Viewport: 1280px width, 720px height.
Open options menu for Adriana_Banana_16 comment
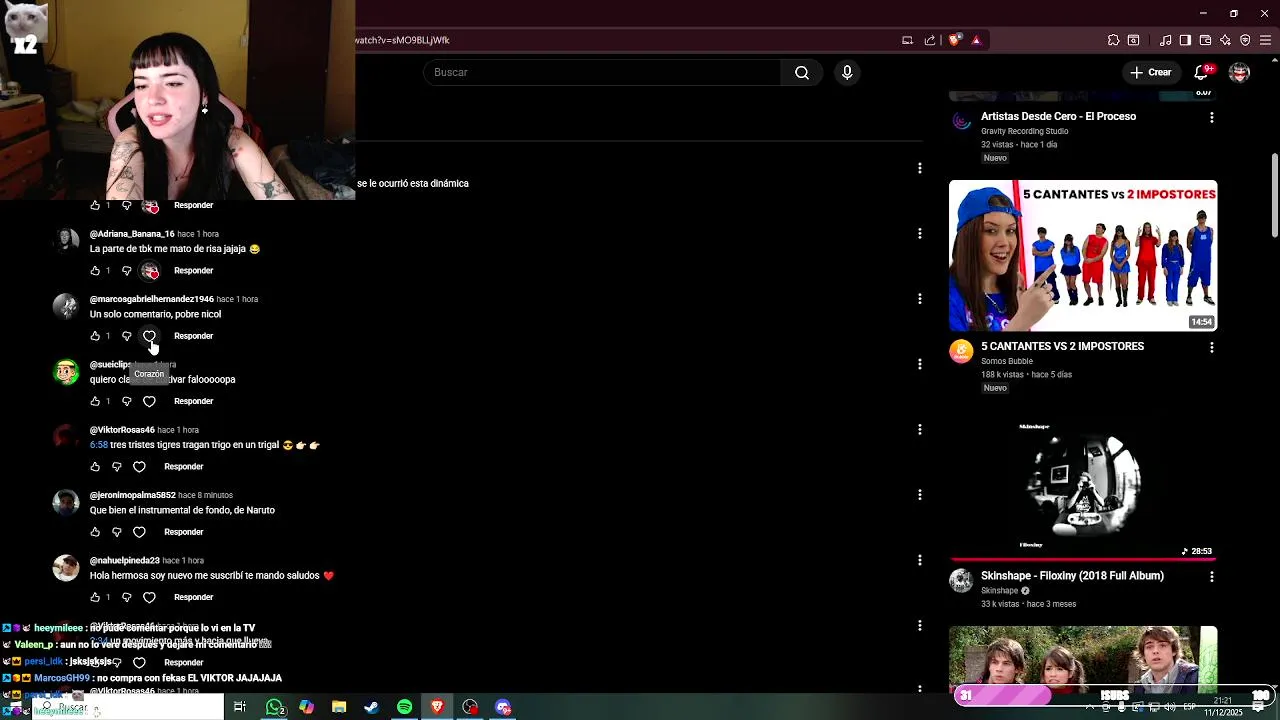coord(919,233)
